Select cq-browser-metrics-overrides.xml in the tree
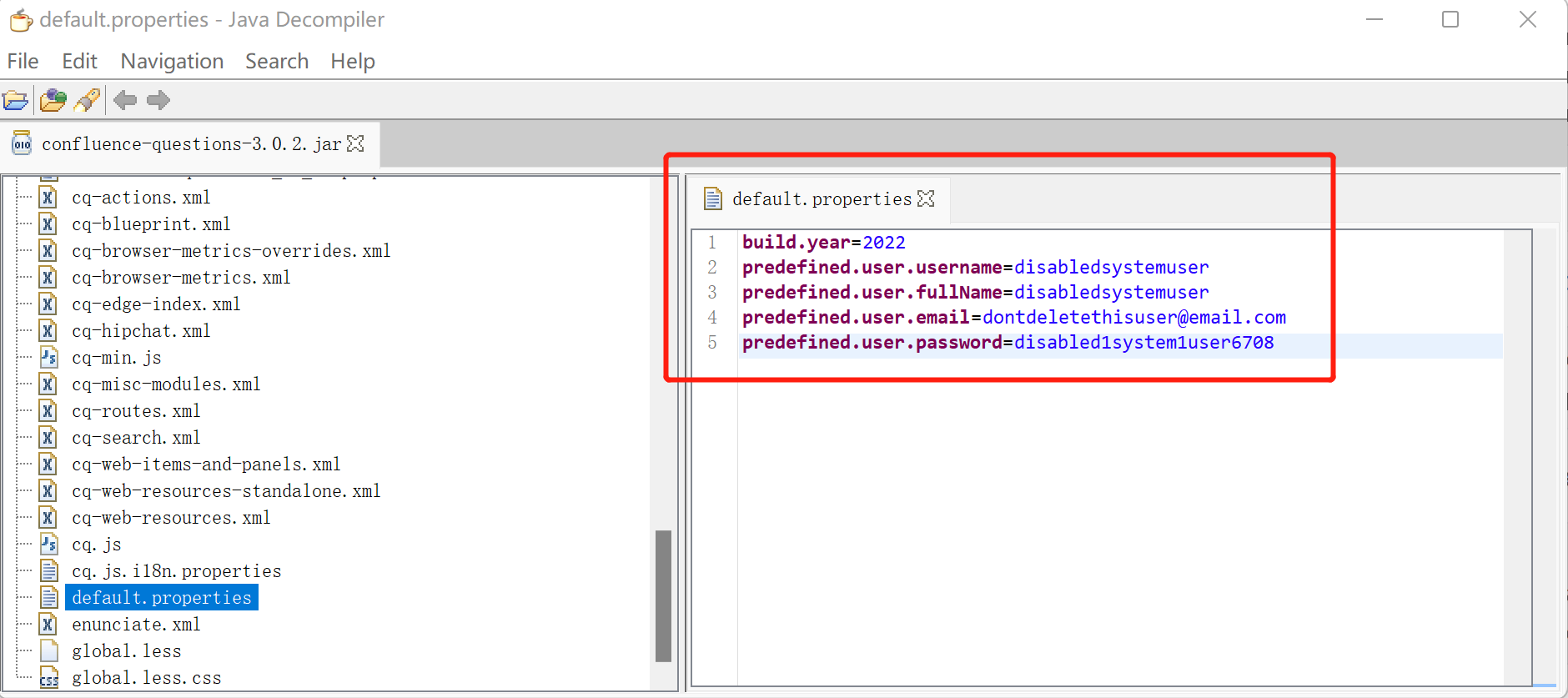Image resolution: width=1568 pixels, height=698 pixels. tap(231, 251)
